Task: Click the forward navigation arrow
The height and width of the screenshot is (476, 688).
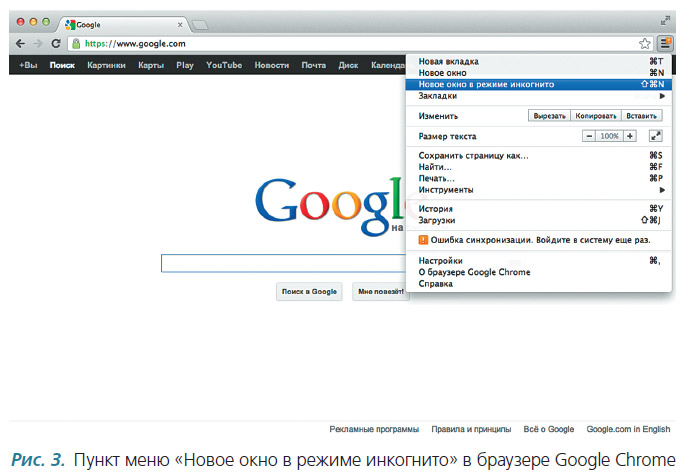Action: click(38, 43)
